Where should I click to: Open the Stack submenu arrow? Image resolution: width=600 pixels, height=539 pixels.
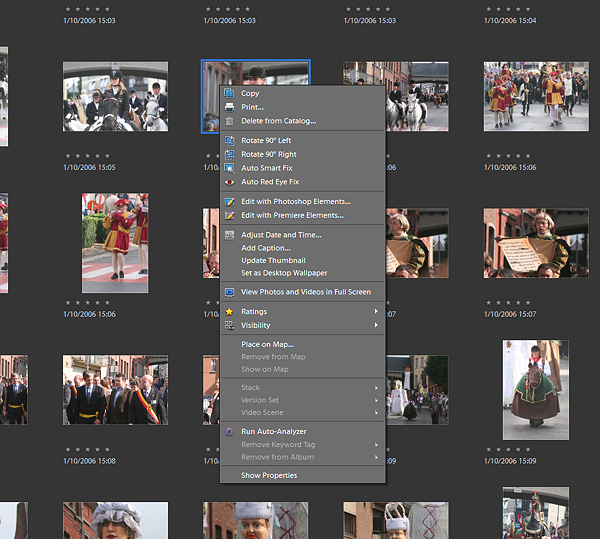(x=376, y=388)
